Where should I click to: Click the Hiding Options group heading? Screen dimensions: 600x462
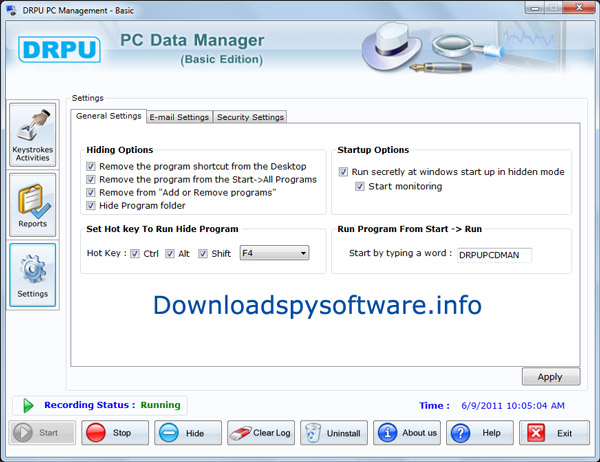pos(120,150)
